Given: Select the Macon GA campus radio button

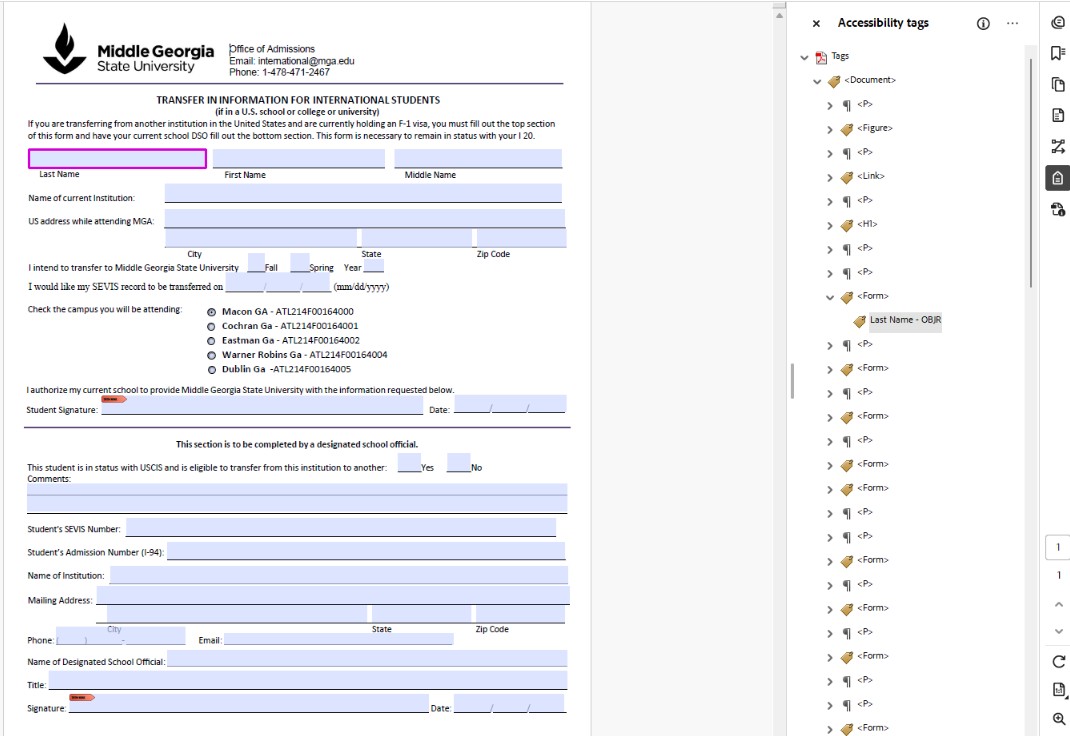Looking at the screenshot, I should (x=211, y=312).
